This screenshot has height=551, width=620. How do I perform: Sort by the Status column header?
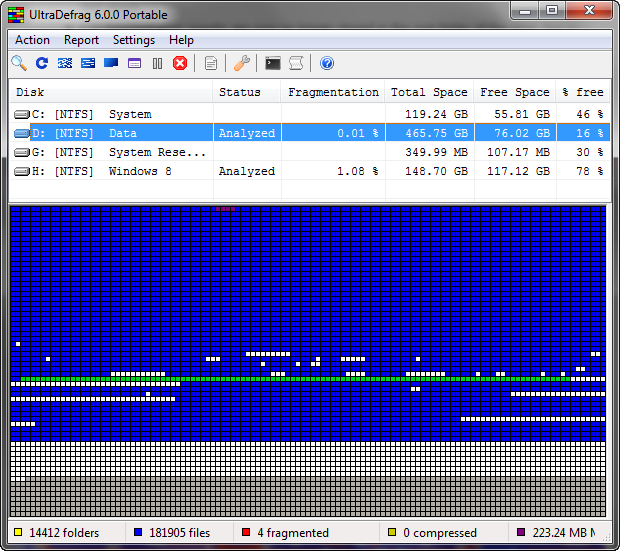click(247, 92)
